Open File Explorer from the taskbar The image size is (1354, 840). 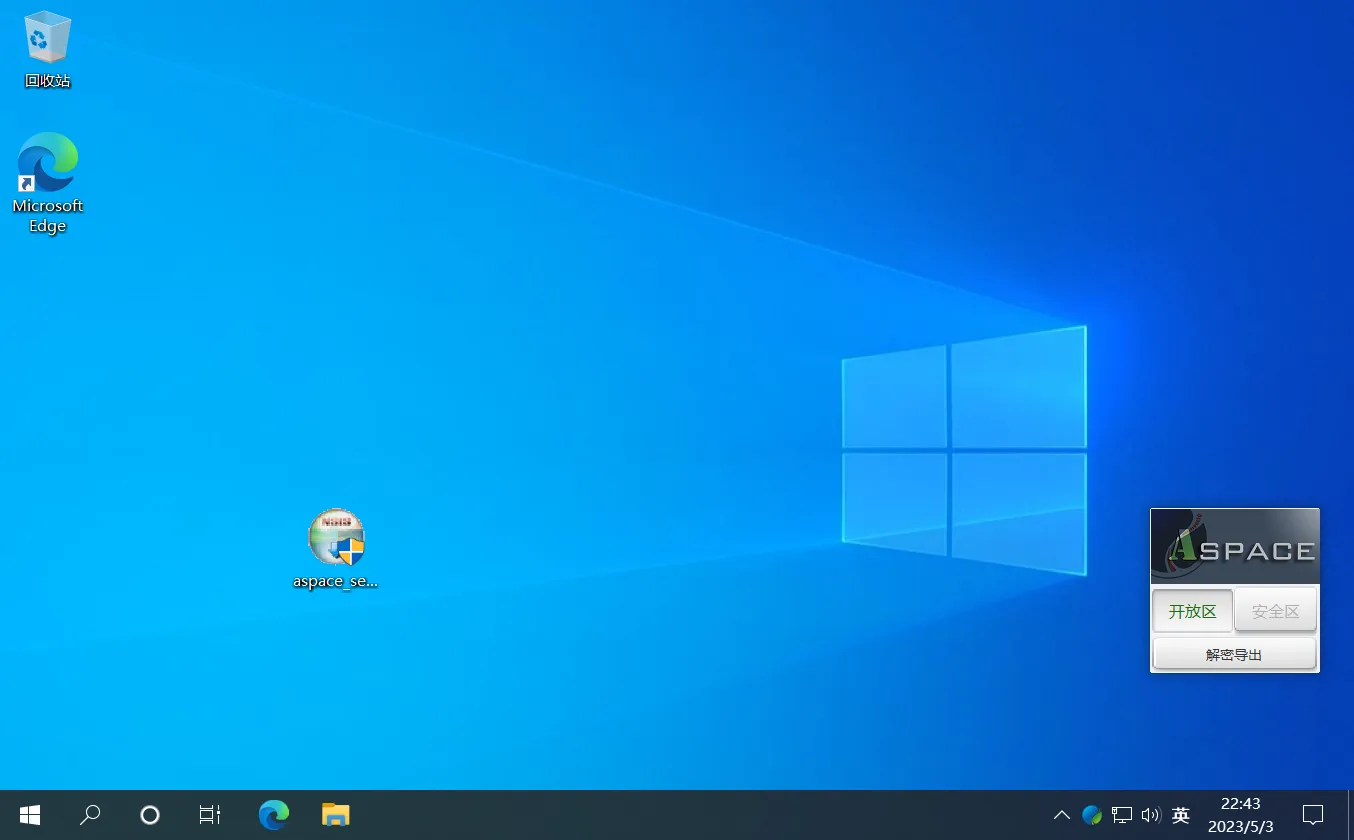[x=335, y=815]
